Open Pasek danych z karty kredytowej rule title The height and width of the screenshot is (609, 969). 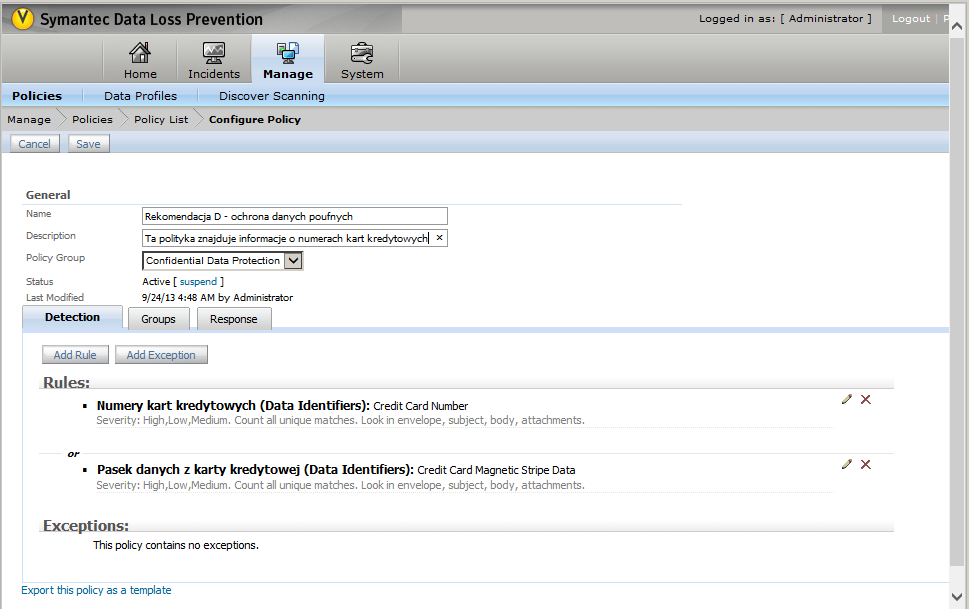[255, 470]
